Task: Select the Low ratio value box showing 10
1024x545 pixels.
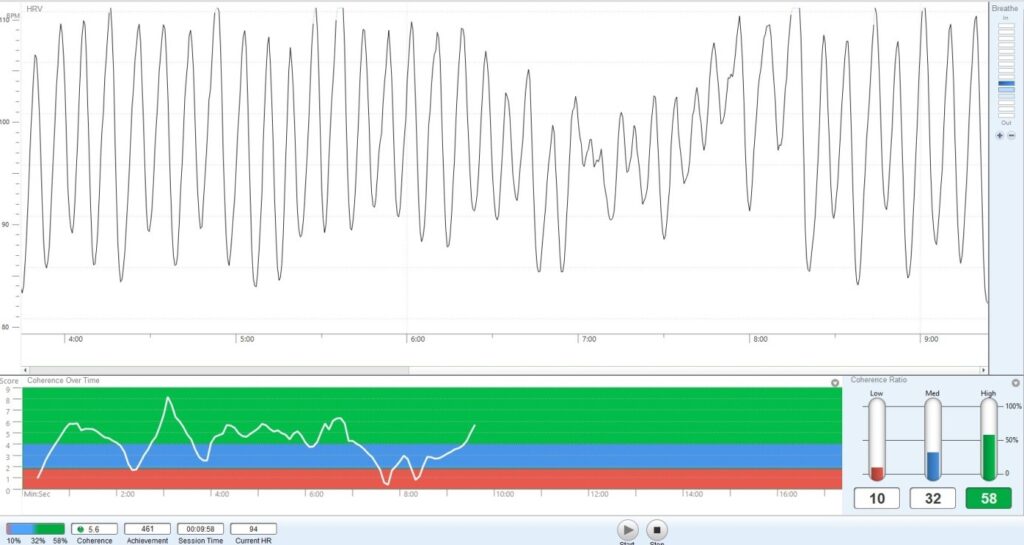Action: (877, 498)
